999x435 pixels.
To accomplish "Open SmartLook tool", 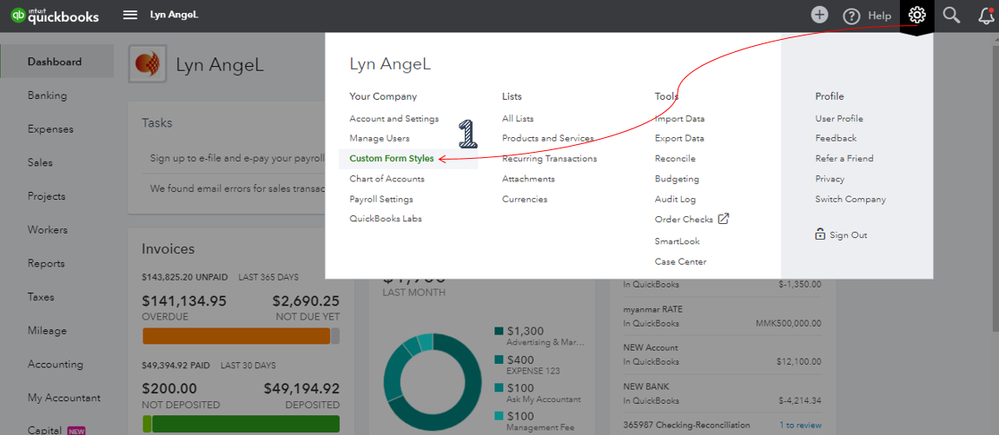I will pos(677,241).
